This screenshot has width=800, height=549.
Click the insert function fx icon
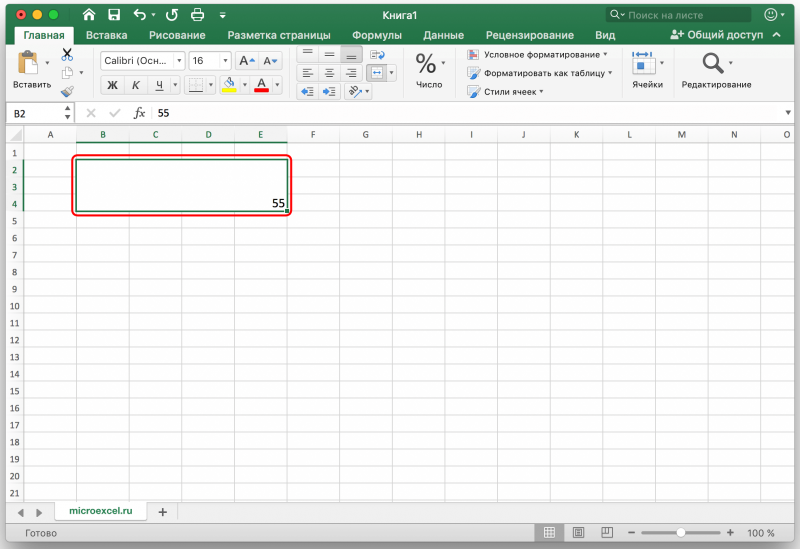[139, 113]
